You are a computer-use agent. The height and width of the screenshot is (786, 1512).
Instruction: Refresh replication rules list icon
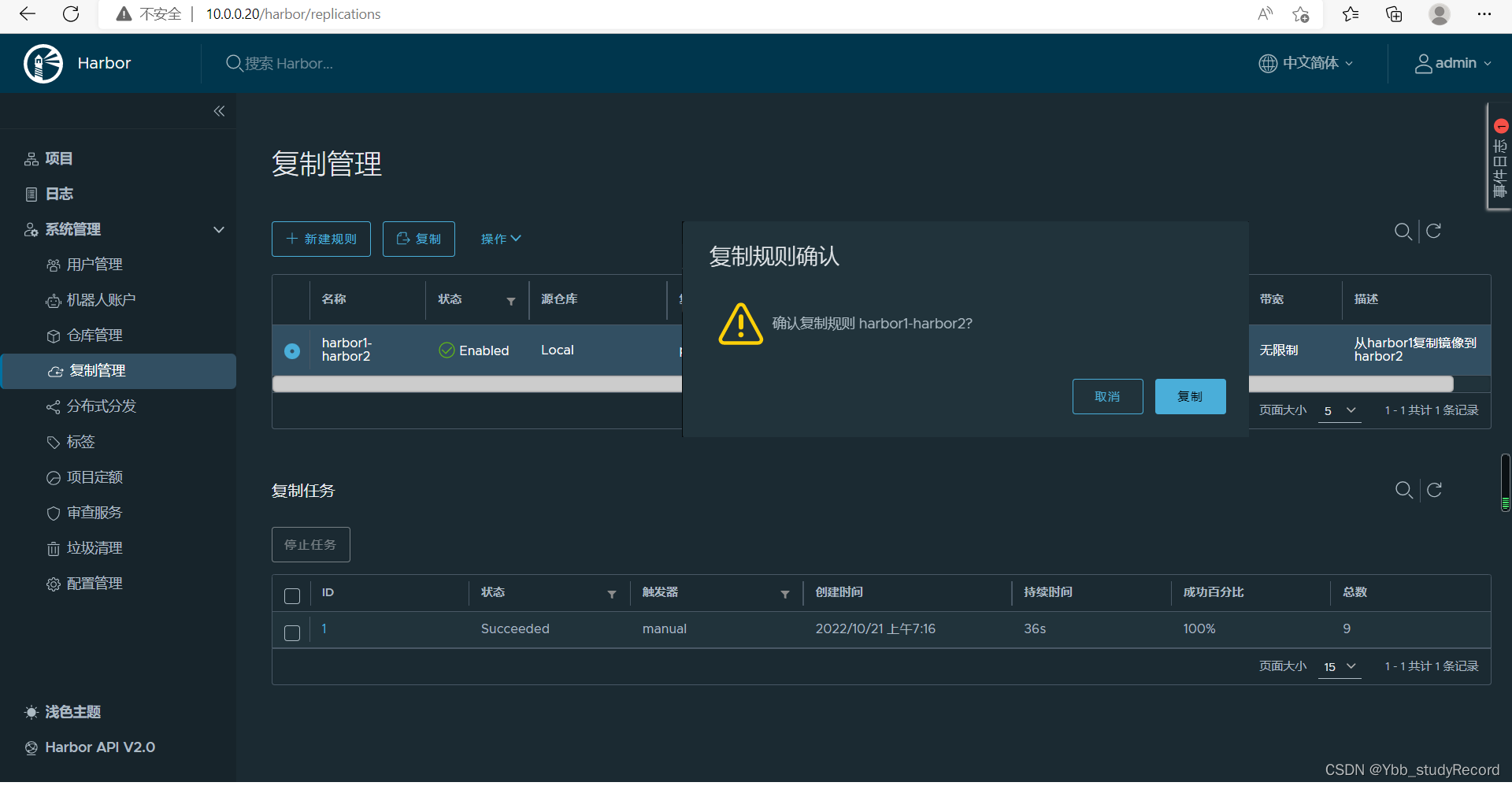(1434, 232)
